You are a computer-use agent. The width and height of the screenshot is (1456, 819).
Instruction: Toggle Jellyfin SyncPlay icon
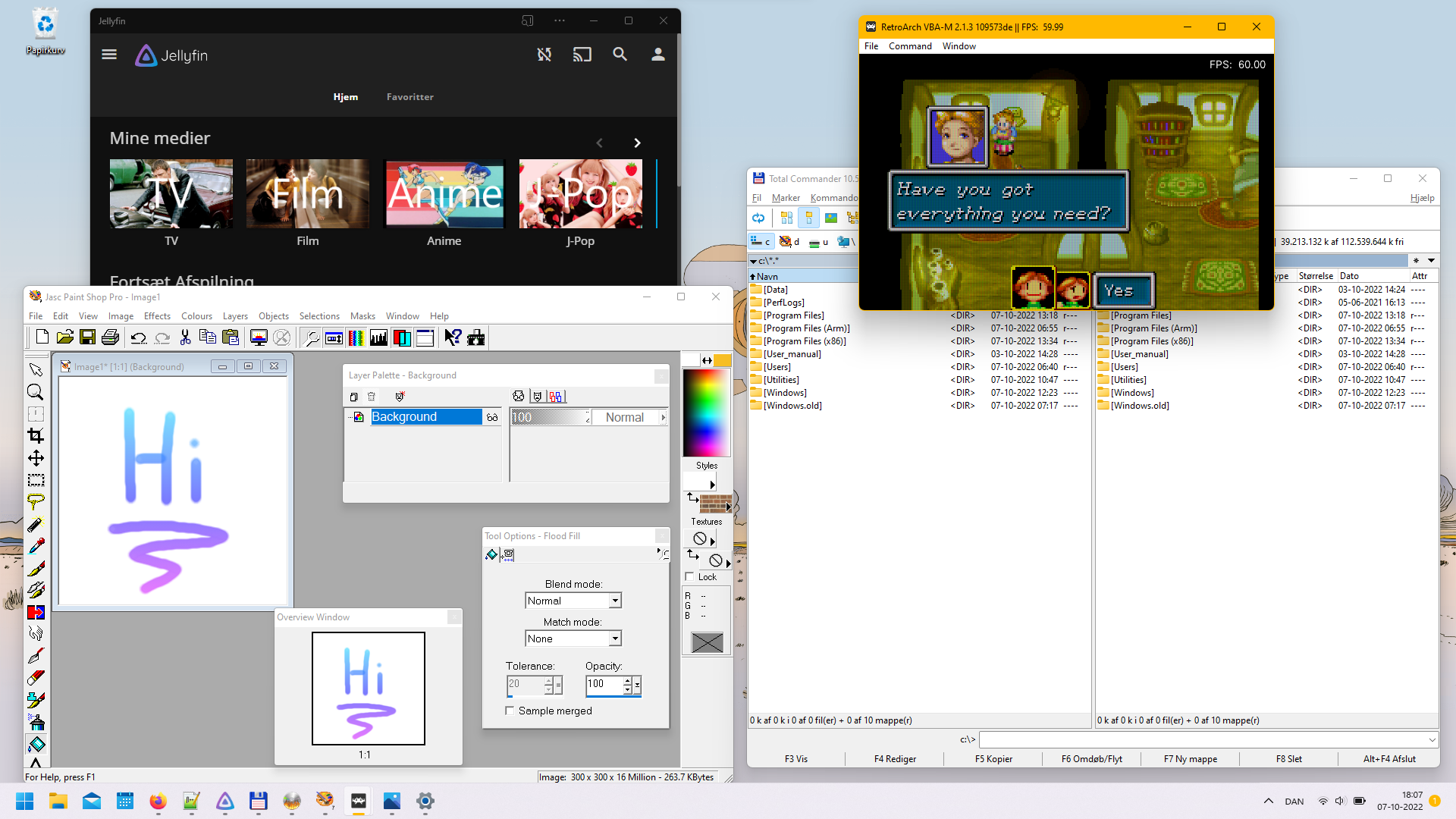click(544, 55)
